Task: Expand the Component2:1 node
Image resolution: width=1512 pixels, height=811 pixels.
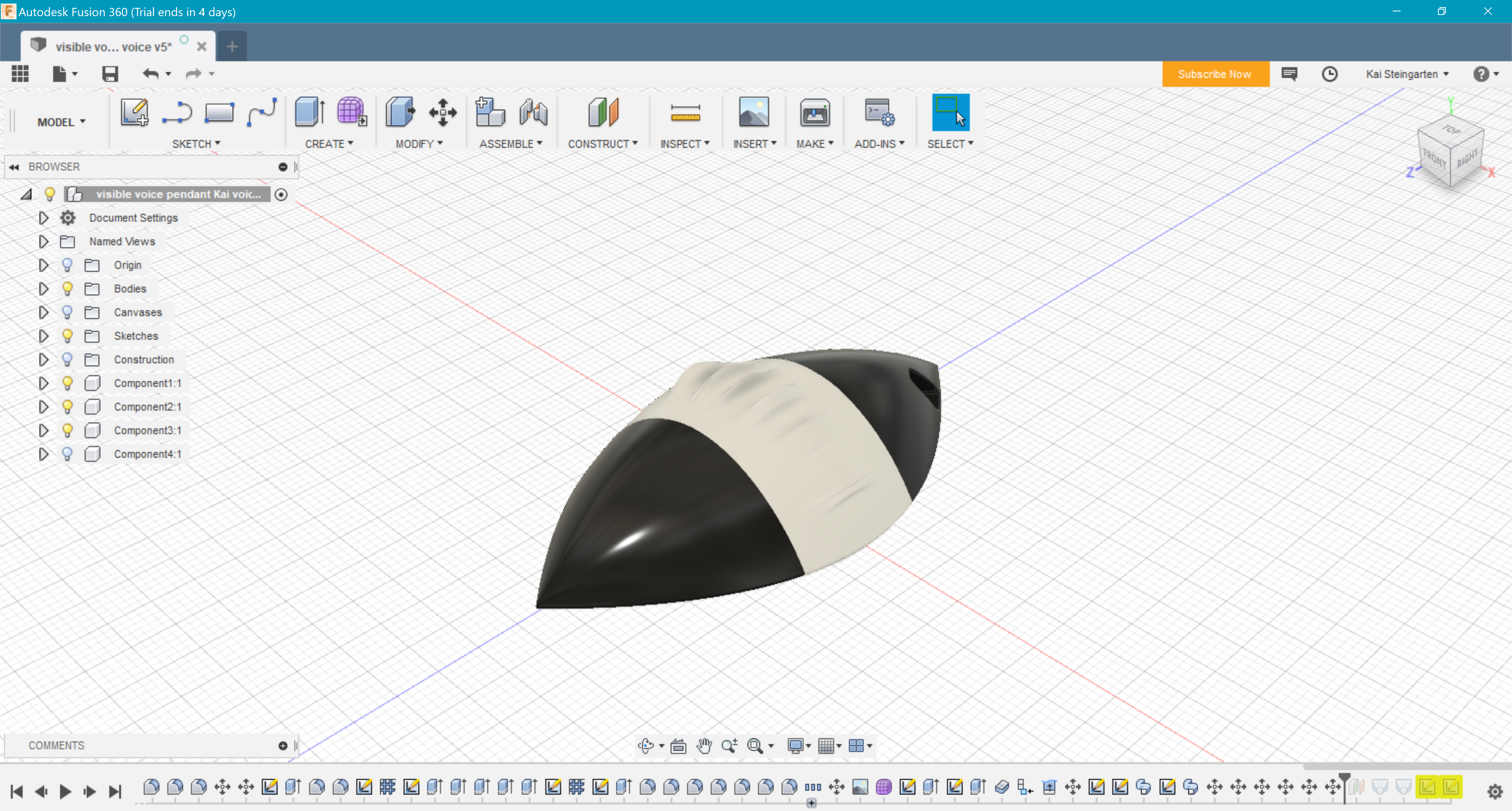Action: click(x=43, y=407)
